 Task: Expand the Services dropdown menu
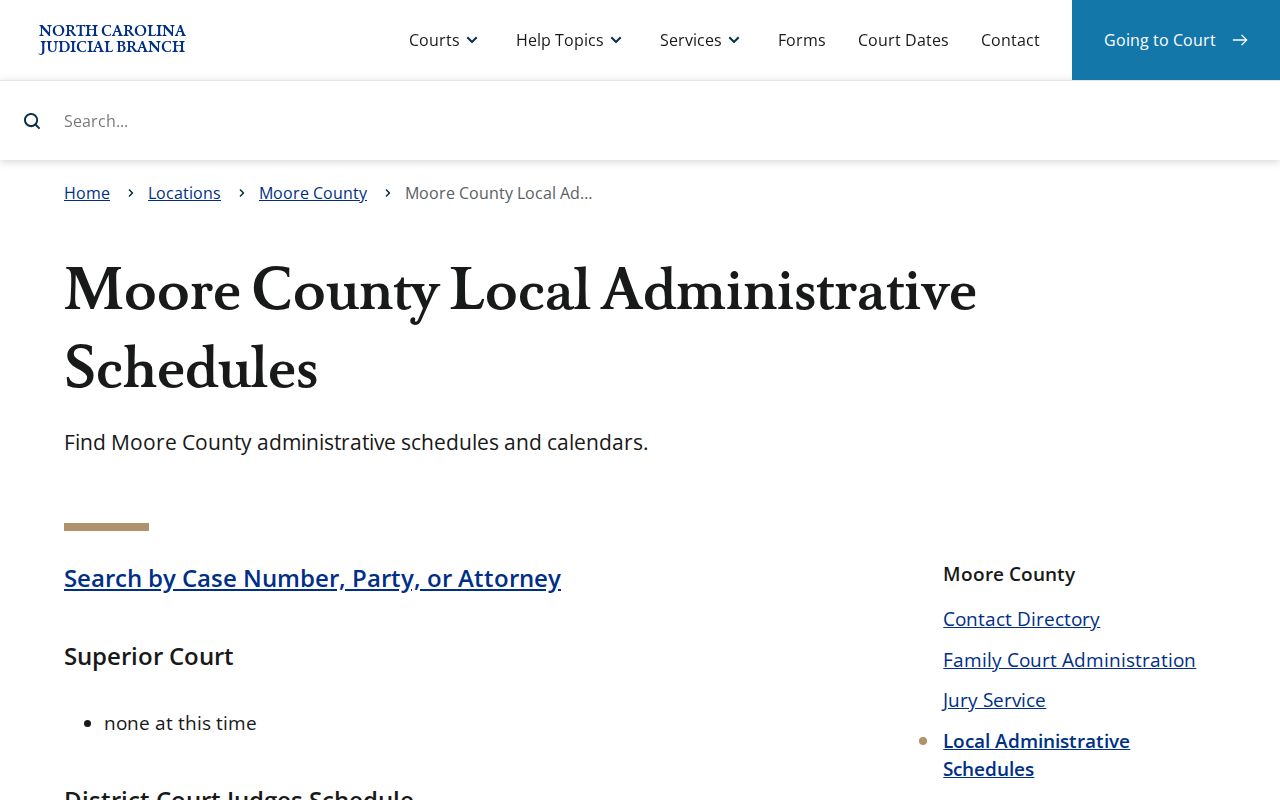pyautogui.click(x=701, y=40)
